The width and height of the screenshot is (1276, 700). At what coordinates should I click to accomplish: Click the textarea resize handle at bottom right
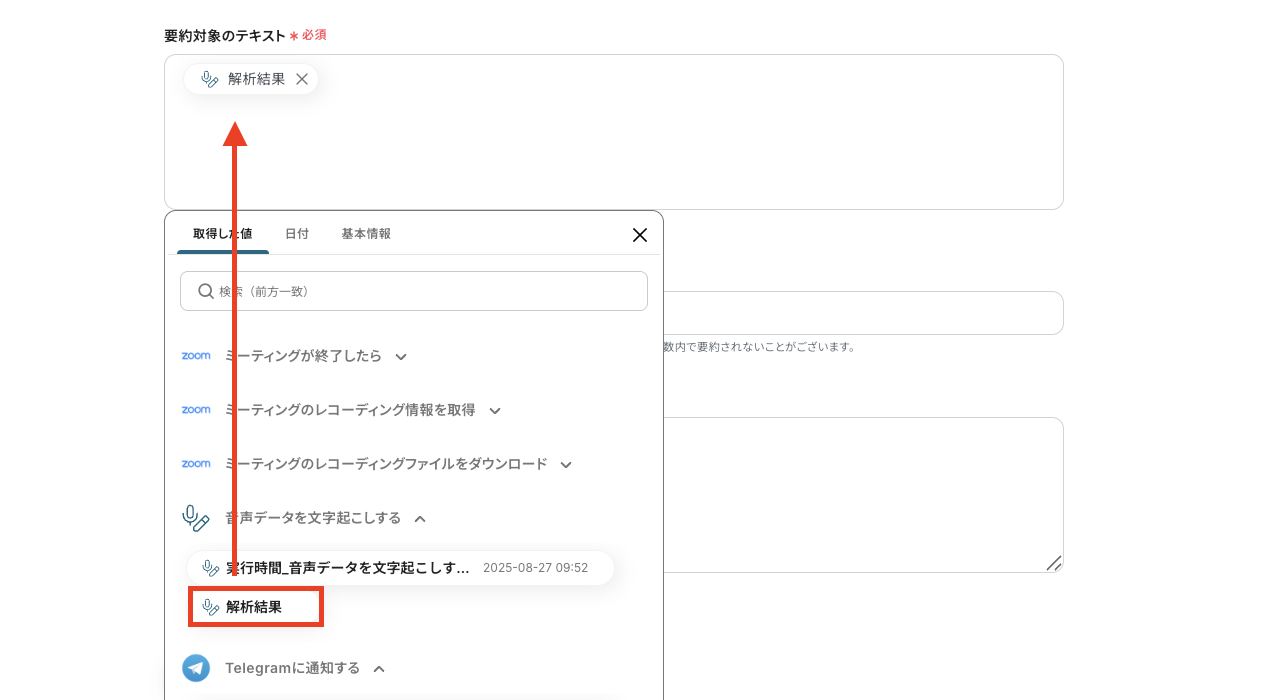click(x=1055, y=565)
